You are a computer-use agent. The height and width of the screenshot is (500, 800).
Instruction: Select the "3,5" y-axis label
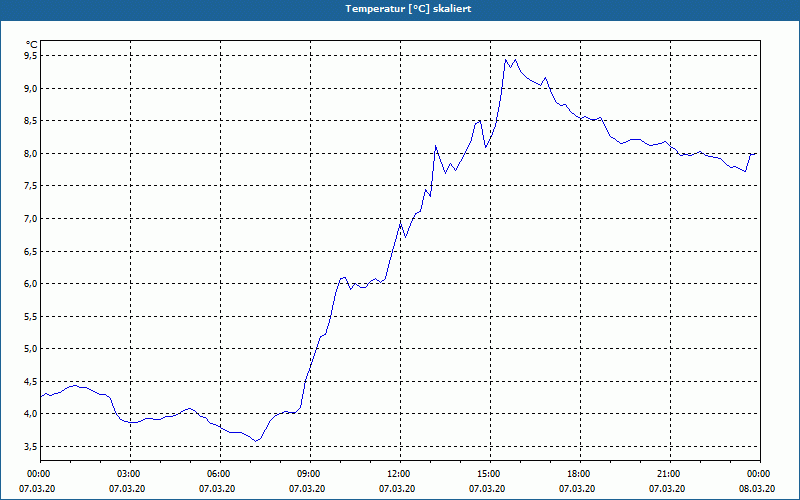(x=31, y=446)
